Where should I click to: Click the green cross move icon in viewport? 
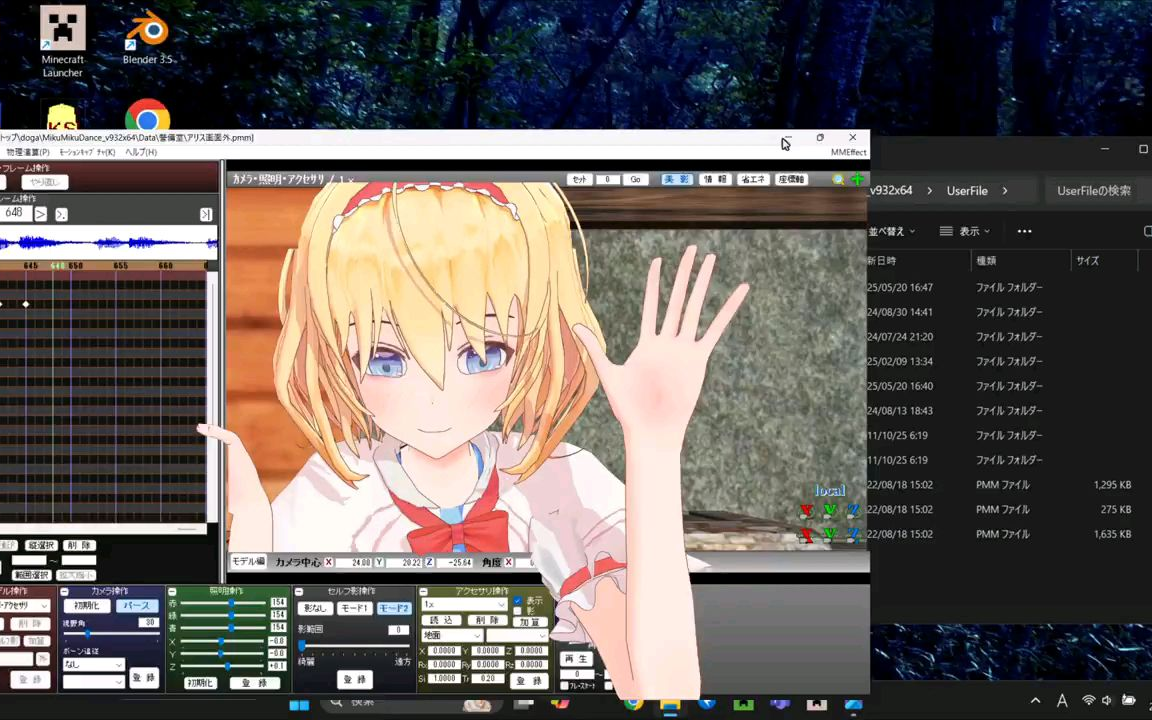coord(857,179)
